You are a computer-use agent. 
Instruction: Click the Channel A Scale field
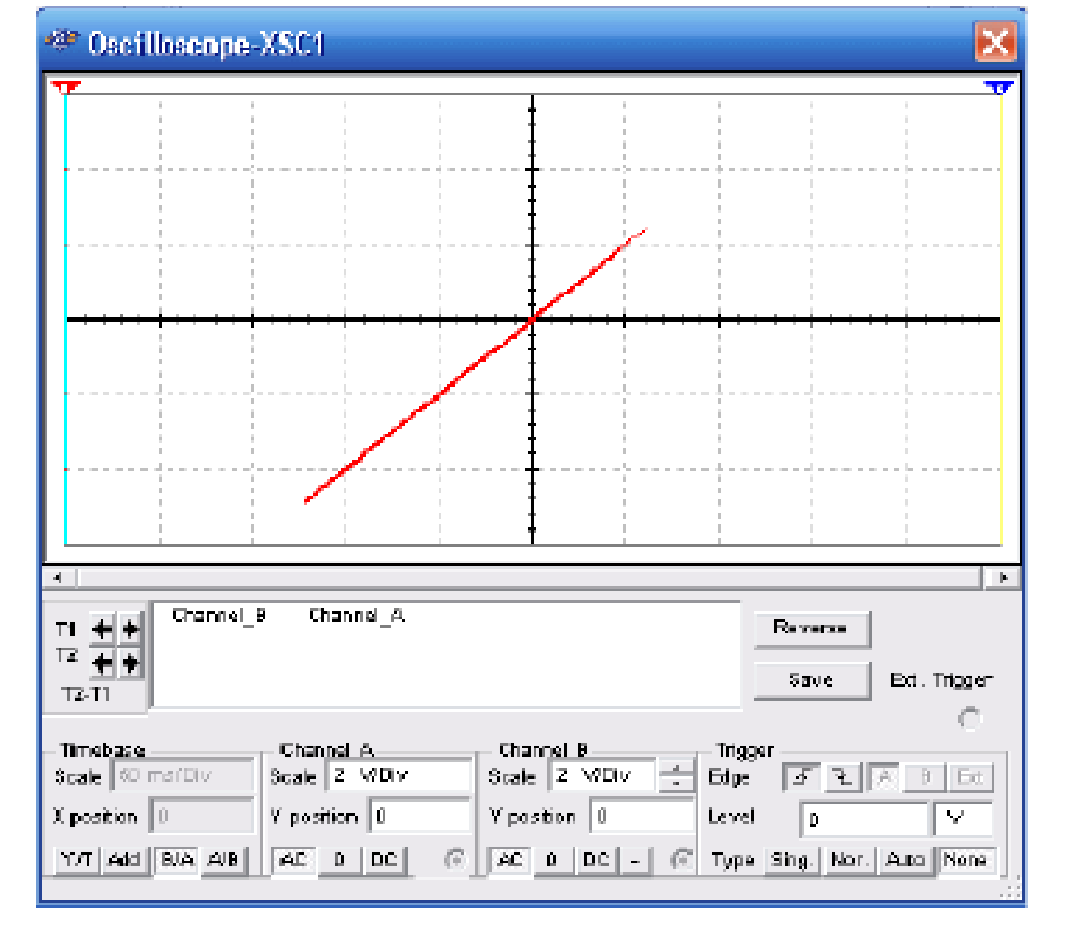coord(398,776)
